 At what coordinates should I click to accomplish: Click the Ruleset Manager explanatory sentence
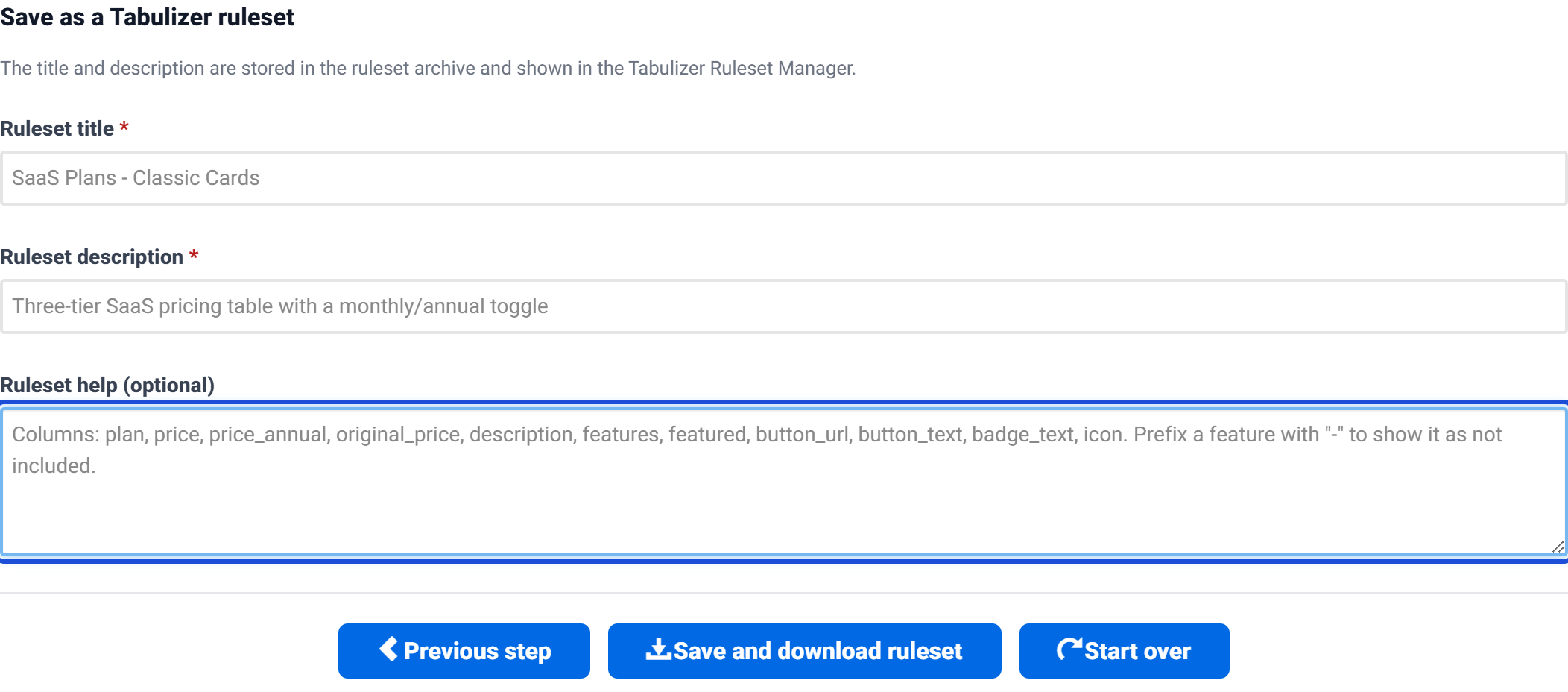pos(428,68)
